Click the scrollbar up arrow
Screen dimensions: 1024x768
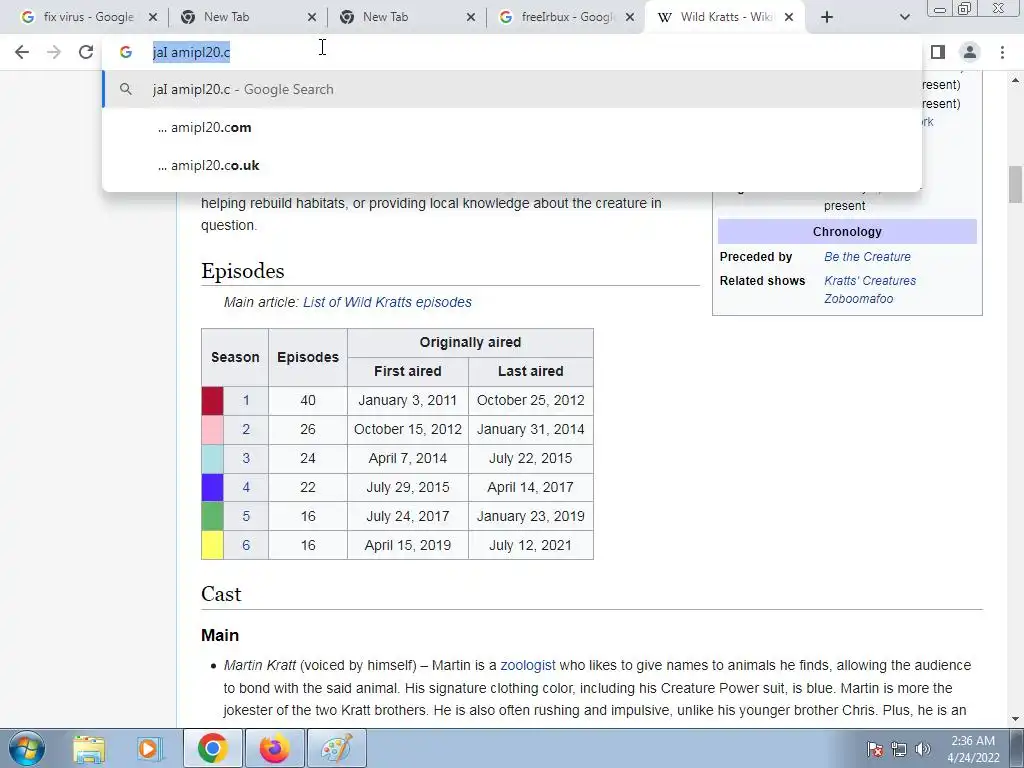click(1016, 80)
